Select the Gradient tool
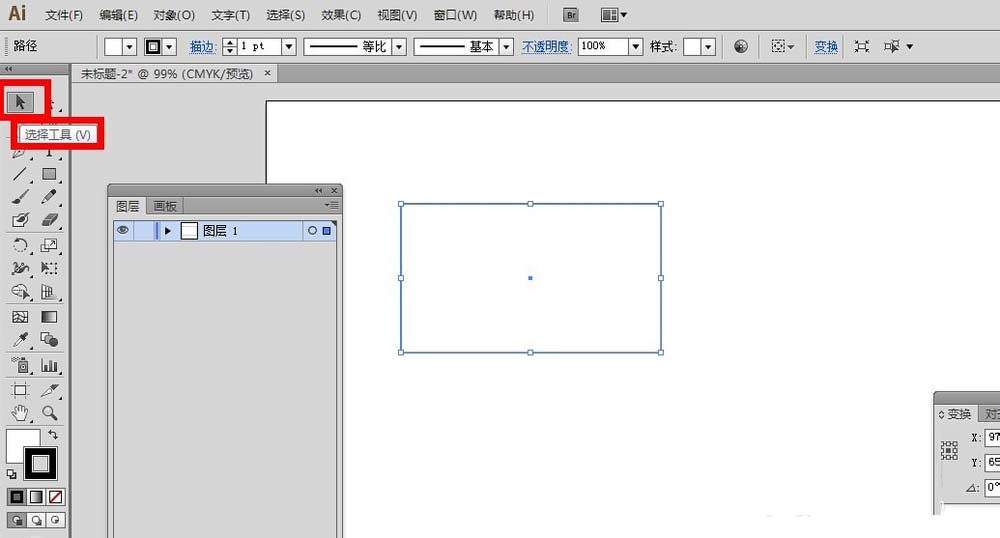This screenshot has height=538, width=1000. pos(49,317)
